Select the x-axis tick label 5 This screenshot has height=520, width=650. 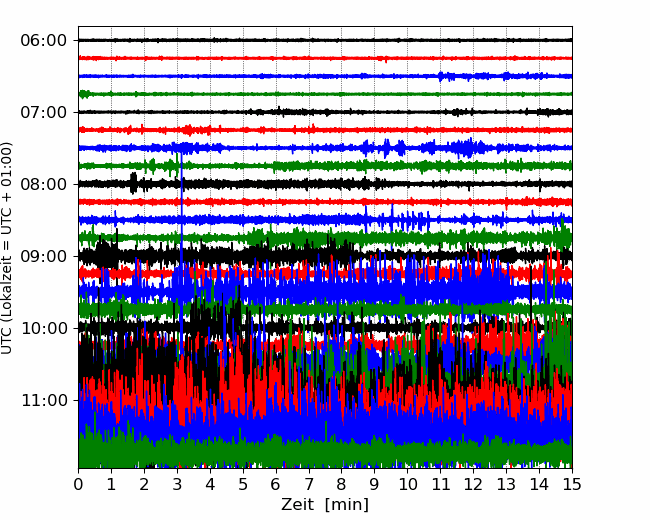(x=243, y=484)
